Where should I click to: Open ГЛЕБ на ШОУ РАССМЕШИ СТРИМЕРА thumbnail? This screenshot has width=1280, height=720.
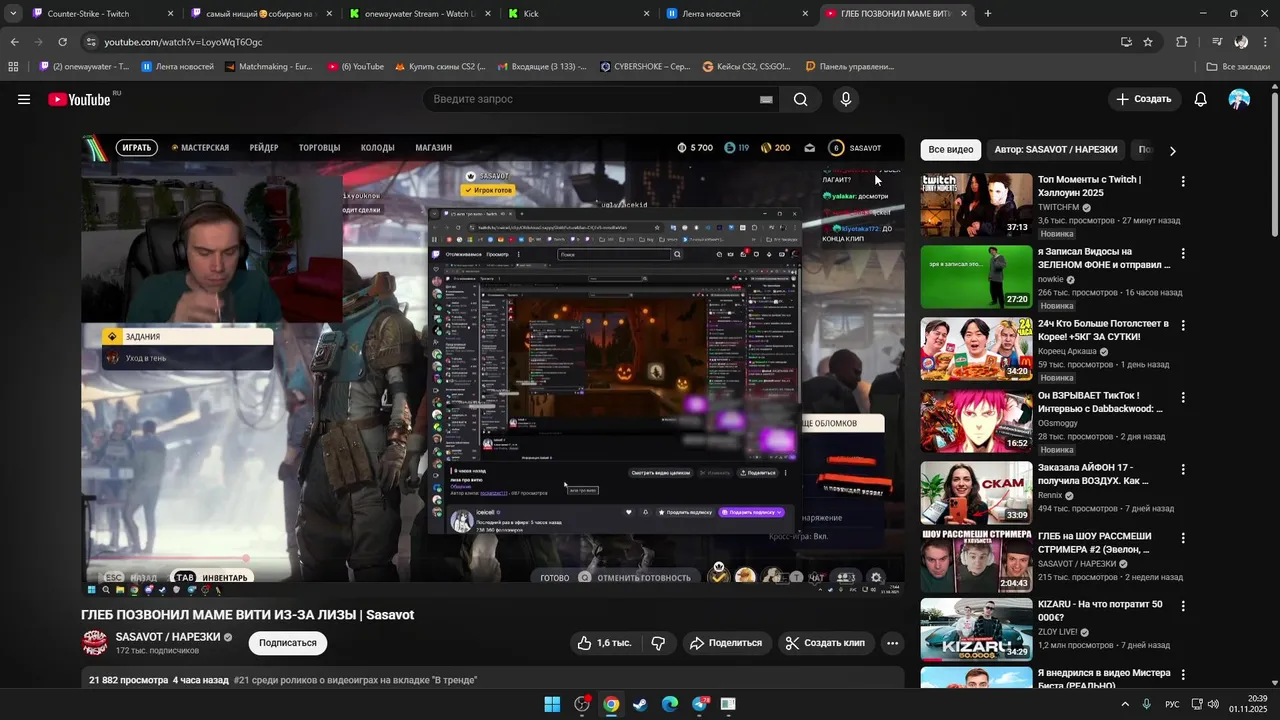pos(976,561)
